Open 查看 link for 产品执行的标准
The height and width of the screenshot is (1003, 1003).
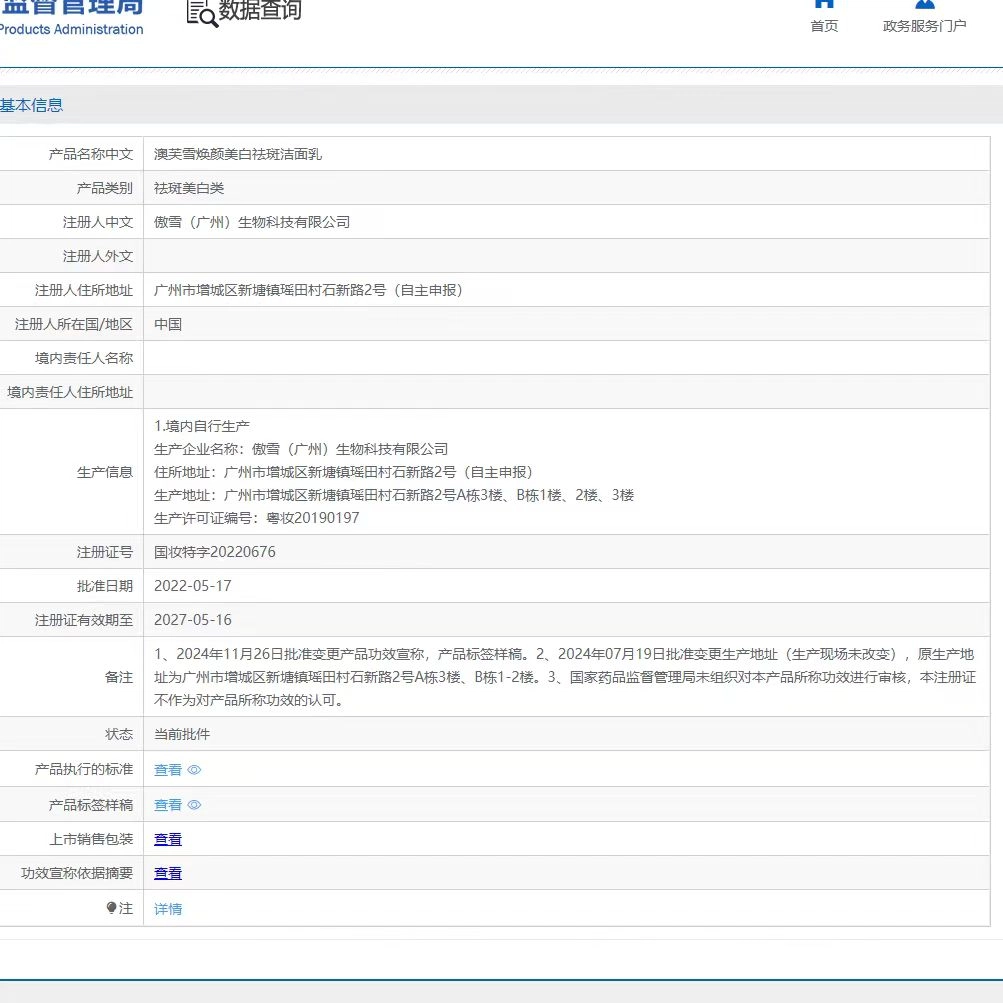168,770
